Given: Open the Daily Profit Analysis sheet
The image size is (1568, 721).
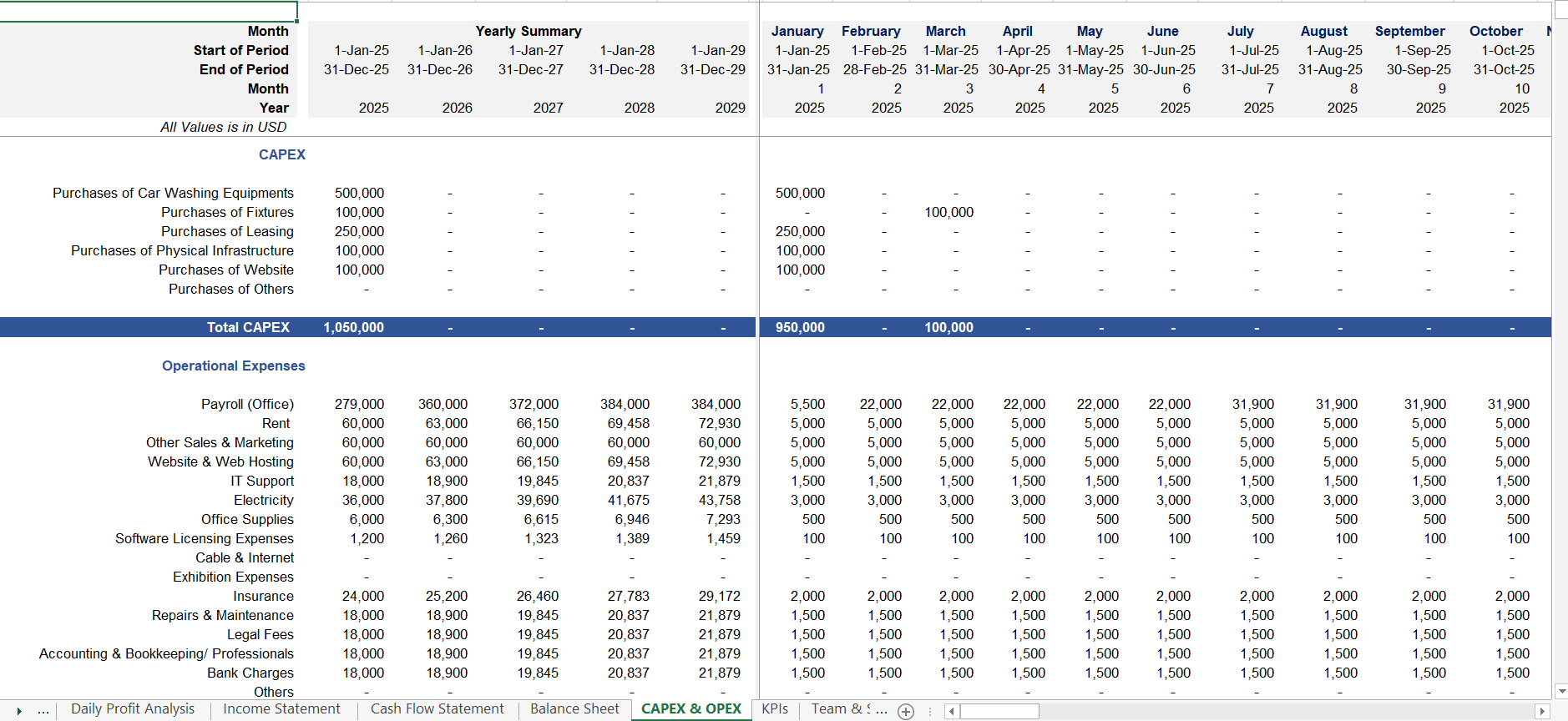Looking at the screenshot, I should (x=132, y=709).
